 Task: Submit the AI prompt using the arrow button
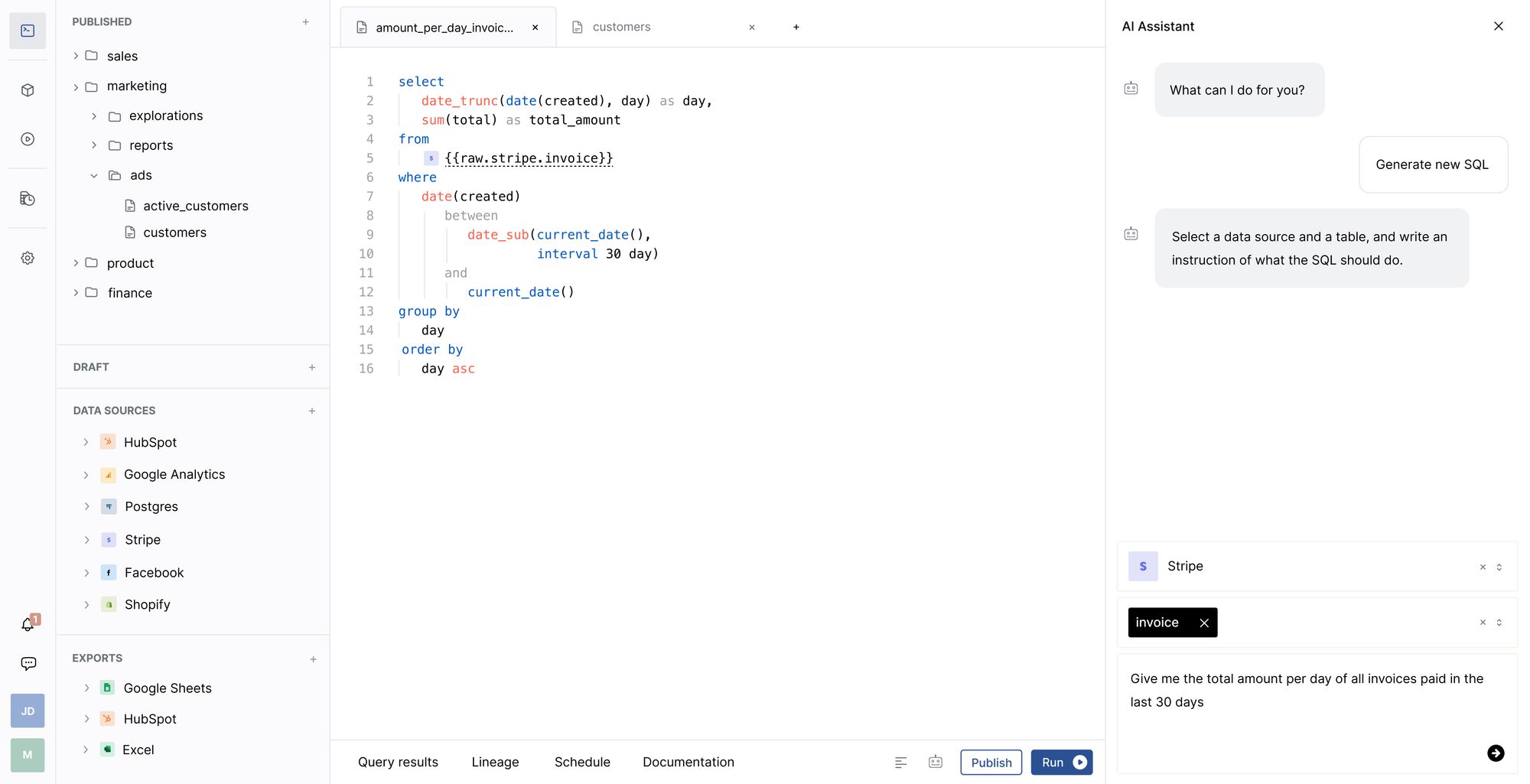click(1496, 753)
